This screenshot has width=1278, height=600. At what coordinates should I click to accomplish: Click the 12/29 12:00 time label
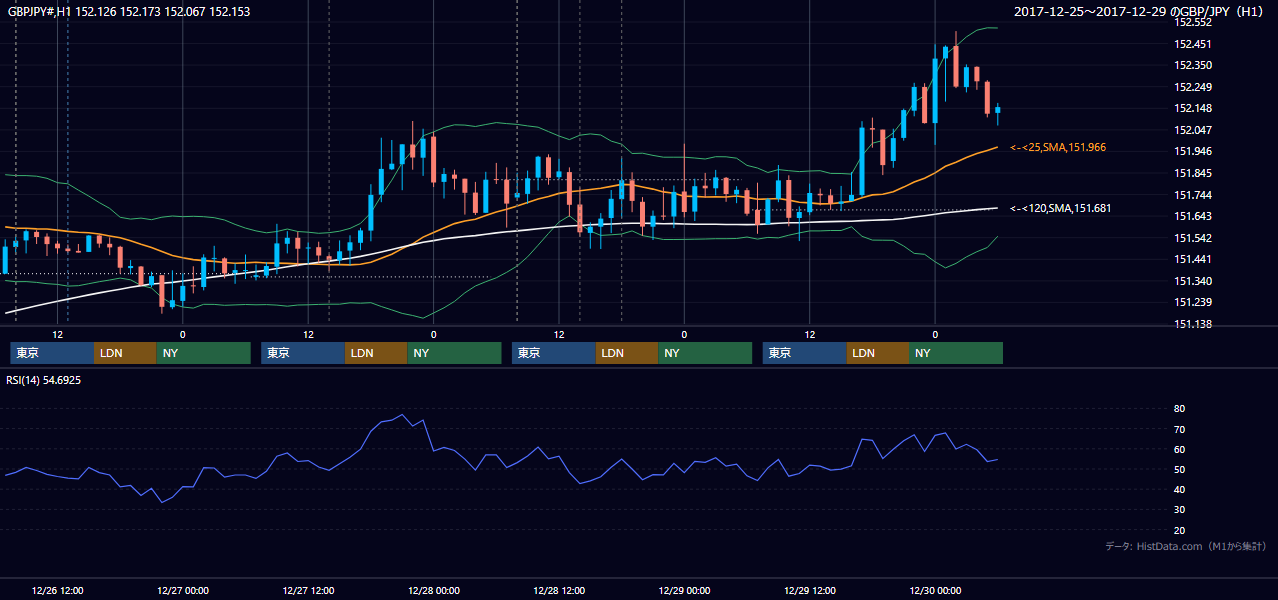[x=809, y=590]
